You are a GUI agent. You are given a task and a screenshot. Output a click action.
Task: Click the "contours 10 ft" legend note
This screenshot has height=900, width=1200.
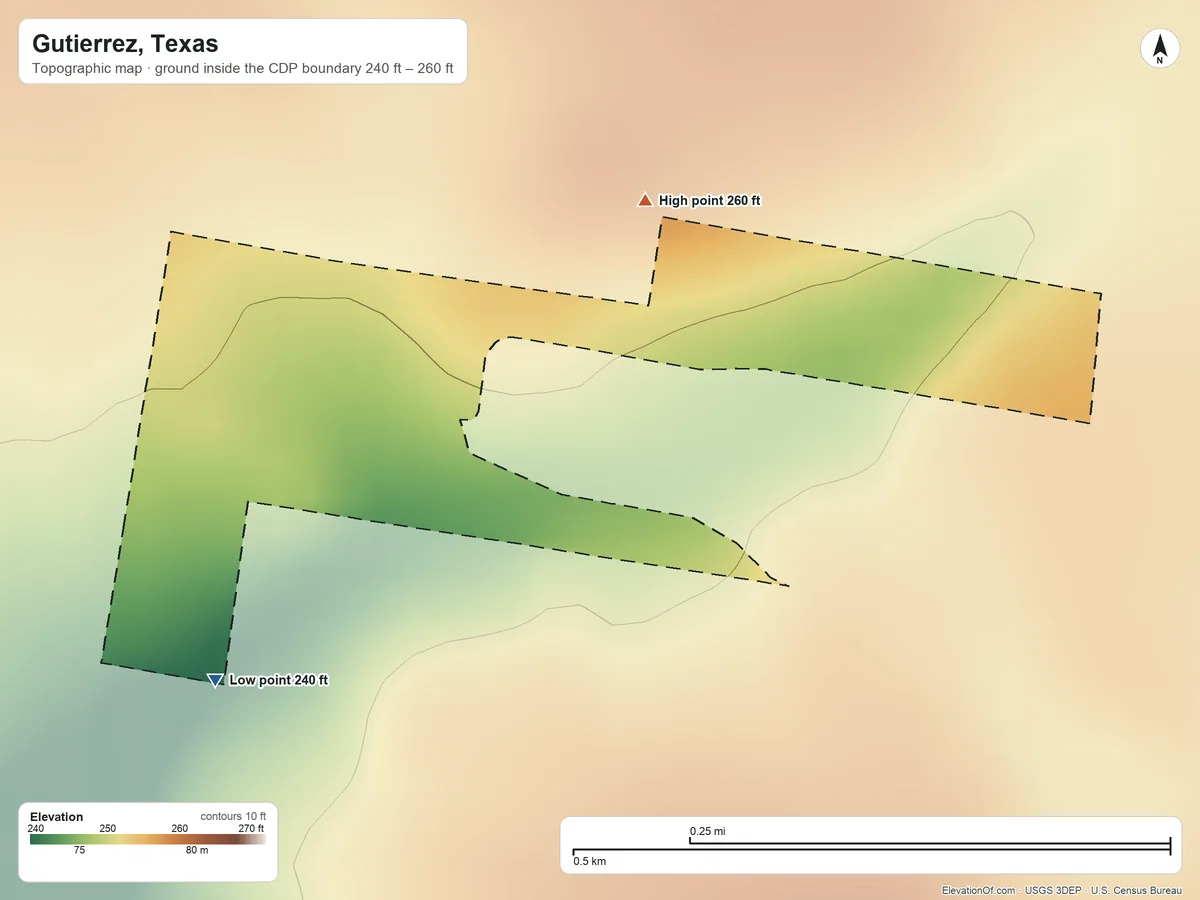[x=233, y=816]
